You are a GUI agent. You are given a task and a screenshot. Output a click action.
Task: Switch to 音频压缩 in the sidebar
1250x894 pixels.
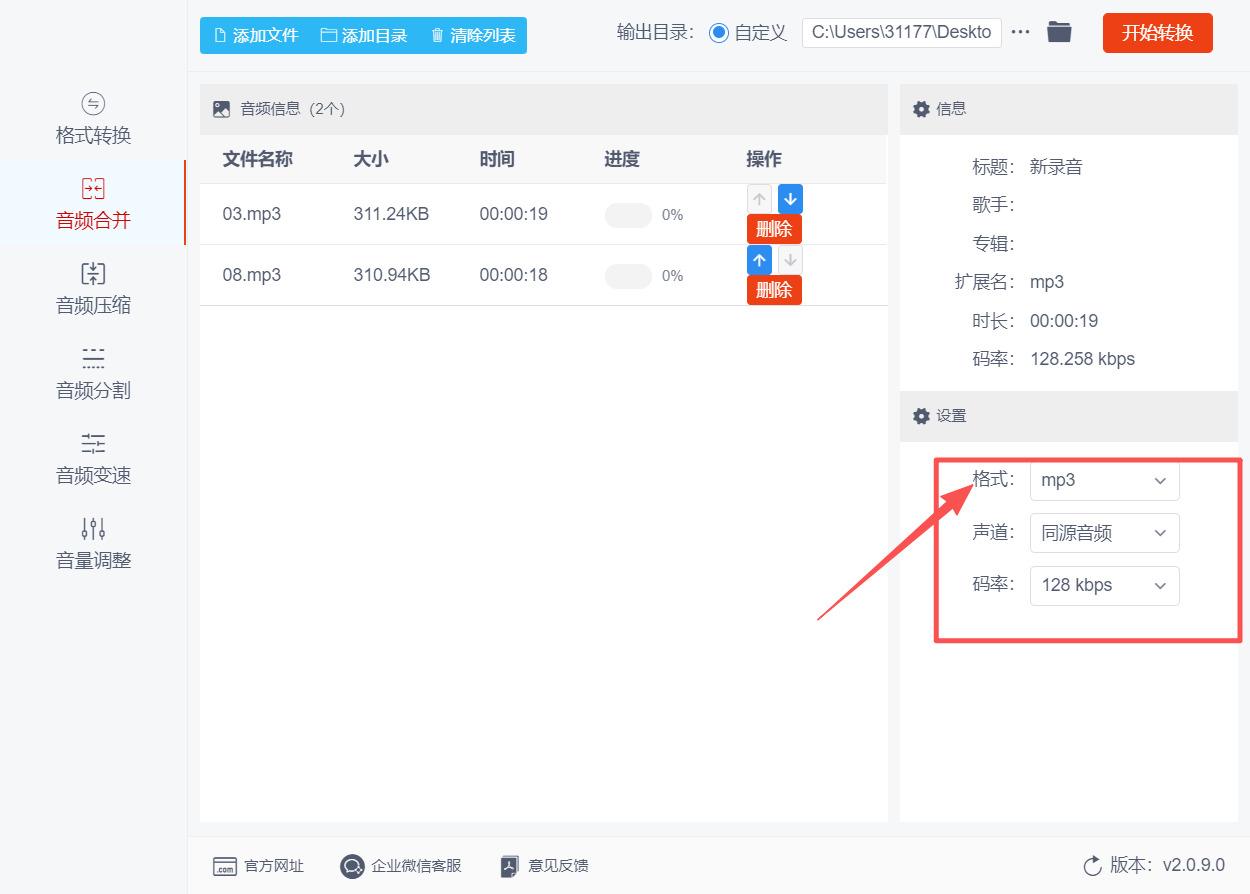point(93,289)
